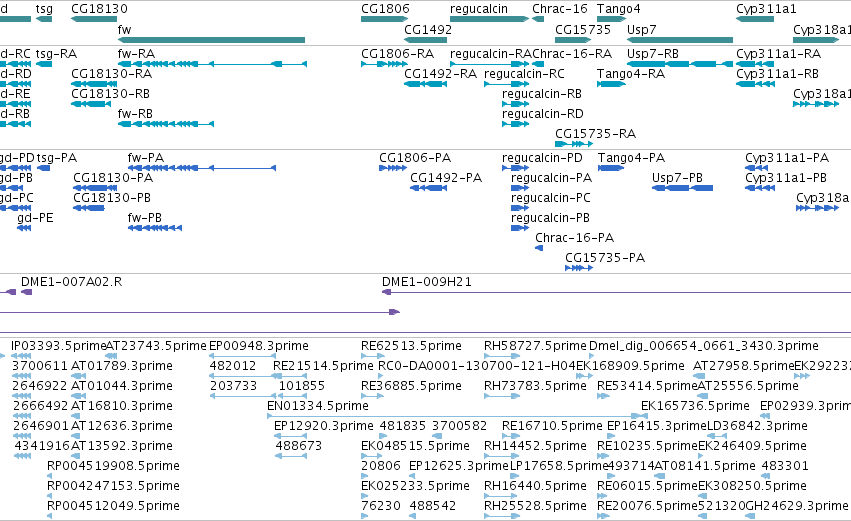The height and width of the screenshot is (521, 851).
Task: Select the fw-PA protein label
Action: pyautogui.click(x=145, y=158)
